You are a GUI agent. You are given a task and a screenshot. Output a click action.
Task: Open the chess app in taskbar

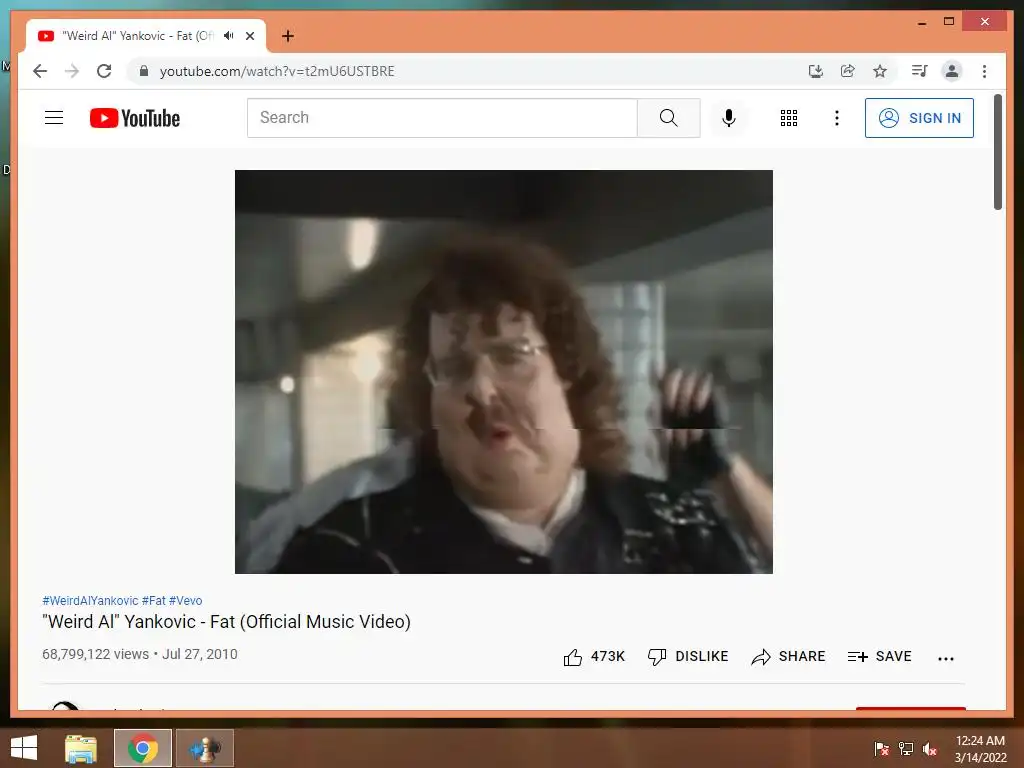(x=204, y=748)
